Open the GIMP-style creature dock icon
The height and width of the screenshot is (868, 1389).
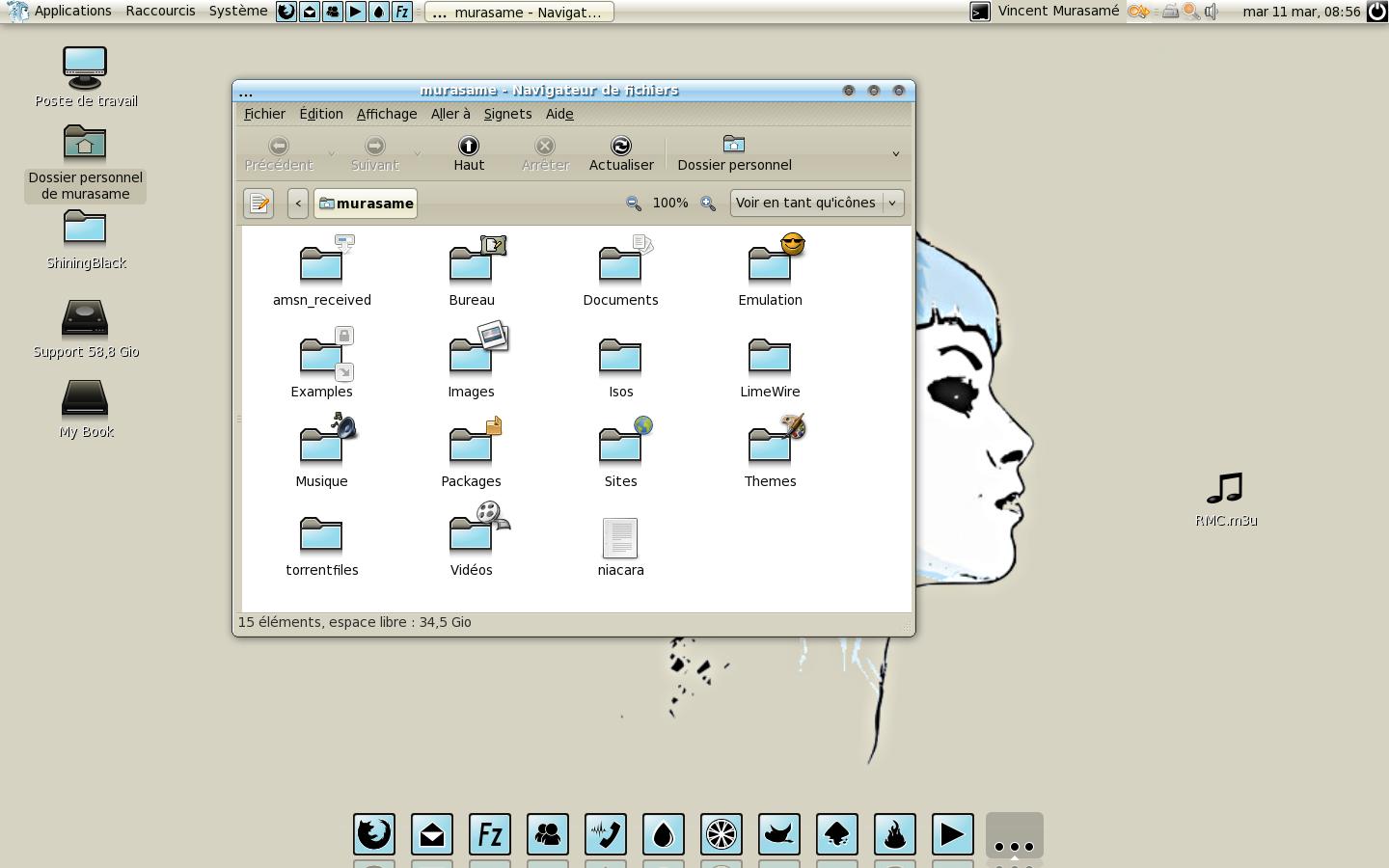[779, 834]
